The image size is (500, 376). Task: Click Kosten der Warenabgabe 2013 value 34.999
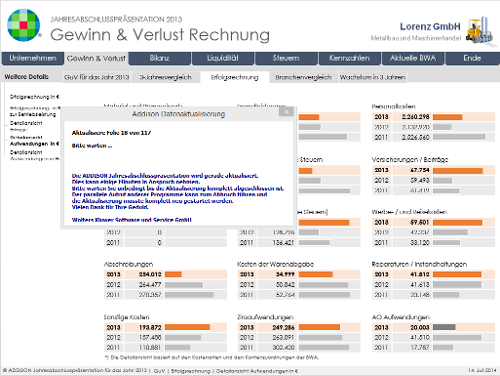(285, 274)
